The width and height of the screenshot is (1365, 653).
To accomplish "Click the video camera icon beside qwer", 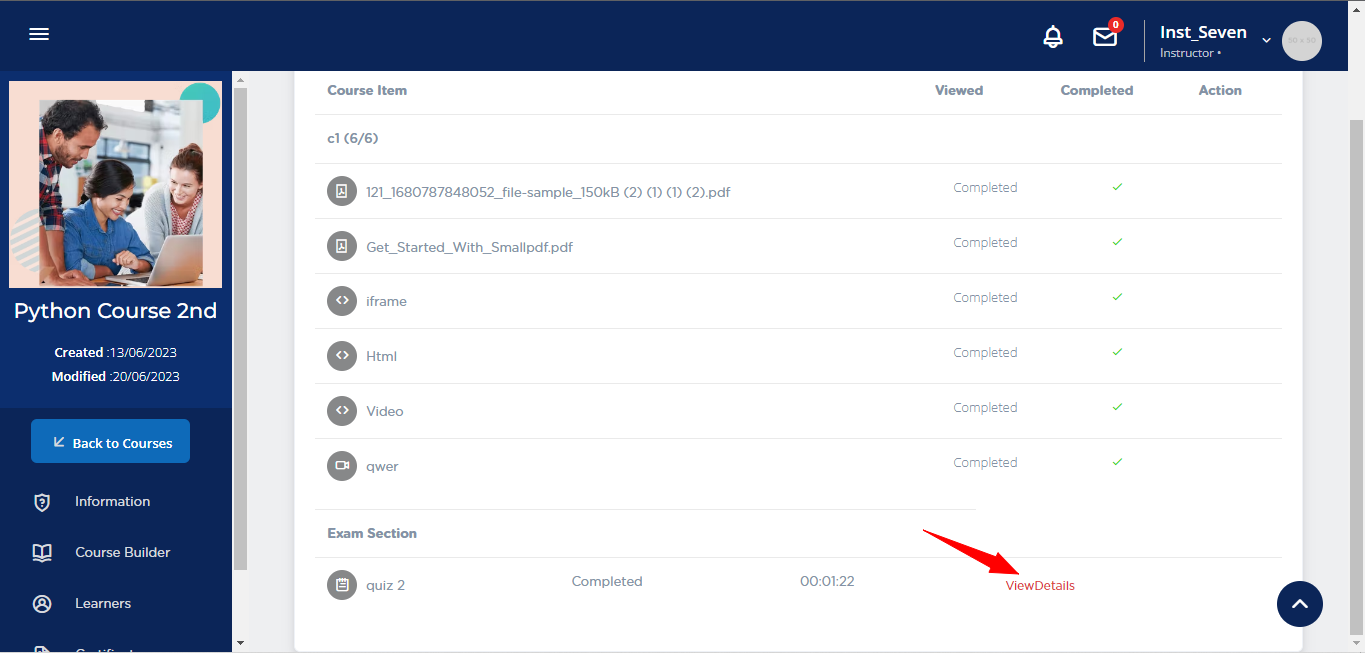I will point(342,466).
